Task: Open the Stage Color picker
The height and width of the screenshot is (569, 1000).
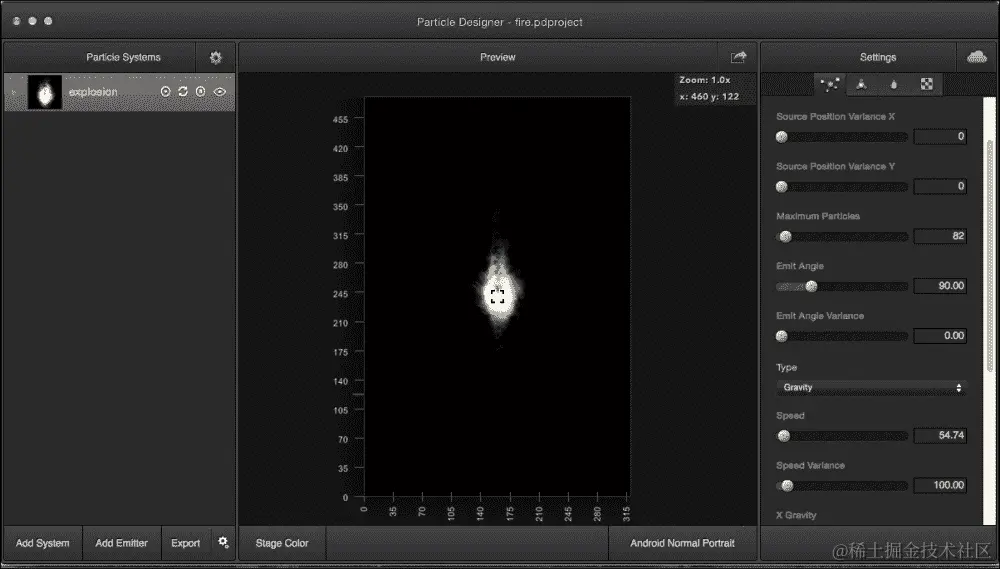Action: pyautogui.click(x=282, y=543)
